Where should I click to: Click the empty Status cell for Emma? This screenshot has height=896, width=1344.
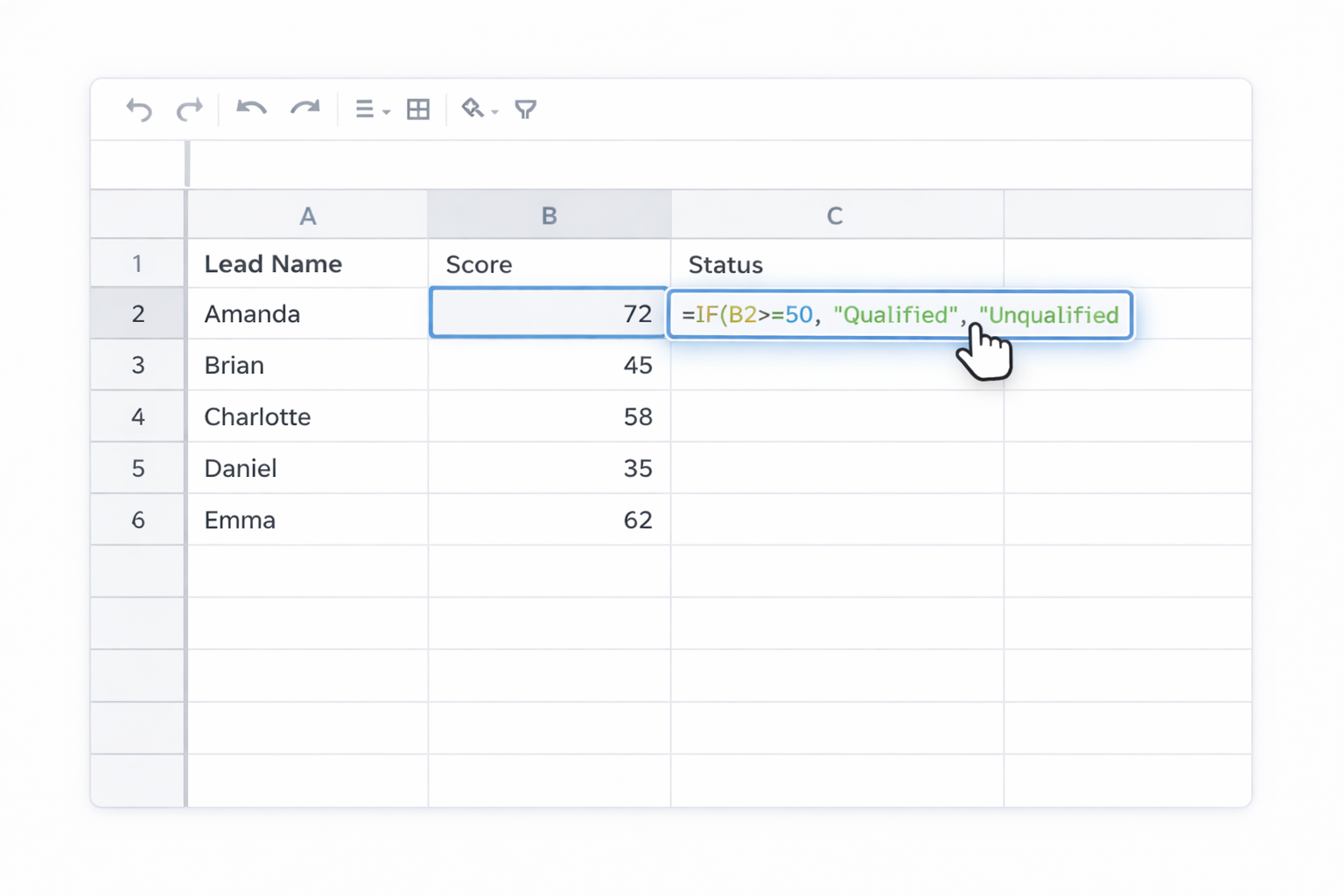836,520
